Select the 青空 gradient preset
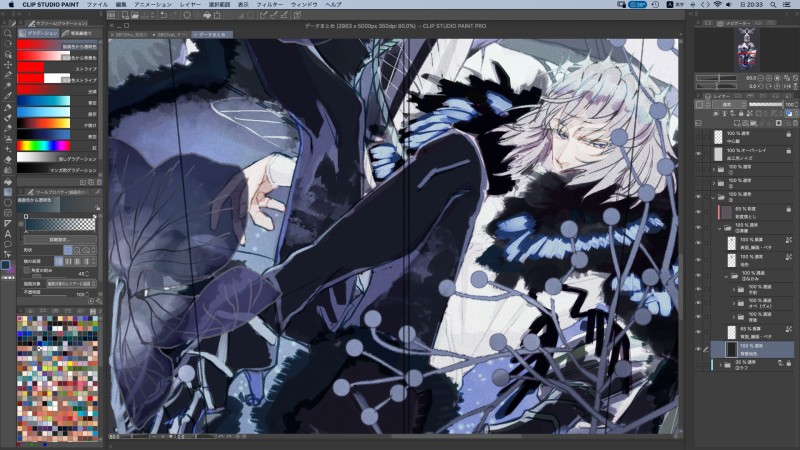Viewport: 800px width, 450px height. [57, 101]
